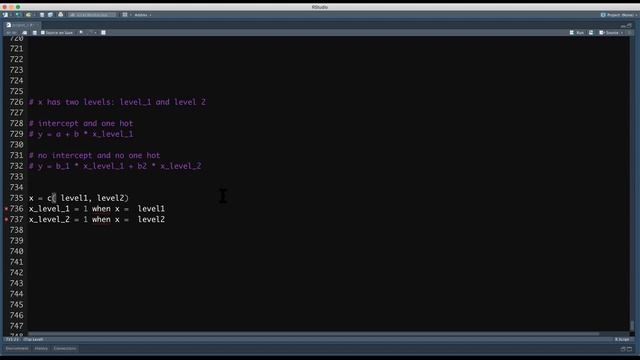Click comment '# x has two levels' line
Screen dimensions: 640x360
[x=118, y=102]
